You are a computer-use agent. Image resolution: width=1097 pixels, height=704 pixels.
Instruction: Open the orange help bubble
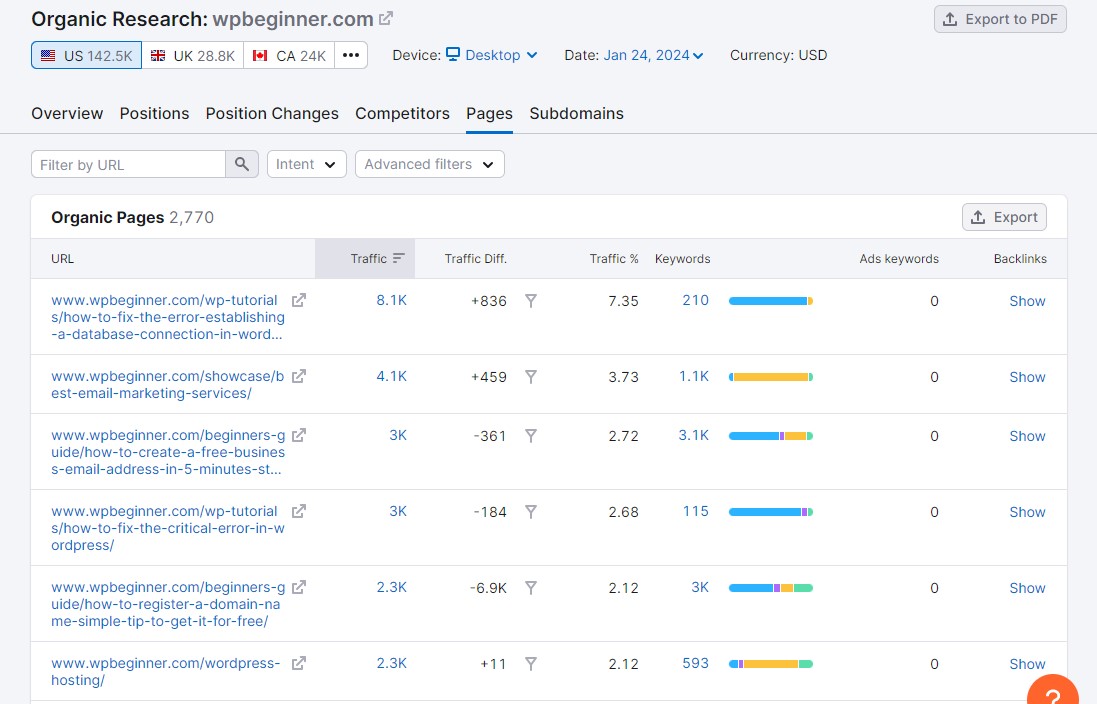click(1053, 693)
